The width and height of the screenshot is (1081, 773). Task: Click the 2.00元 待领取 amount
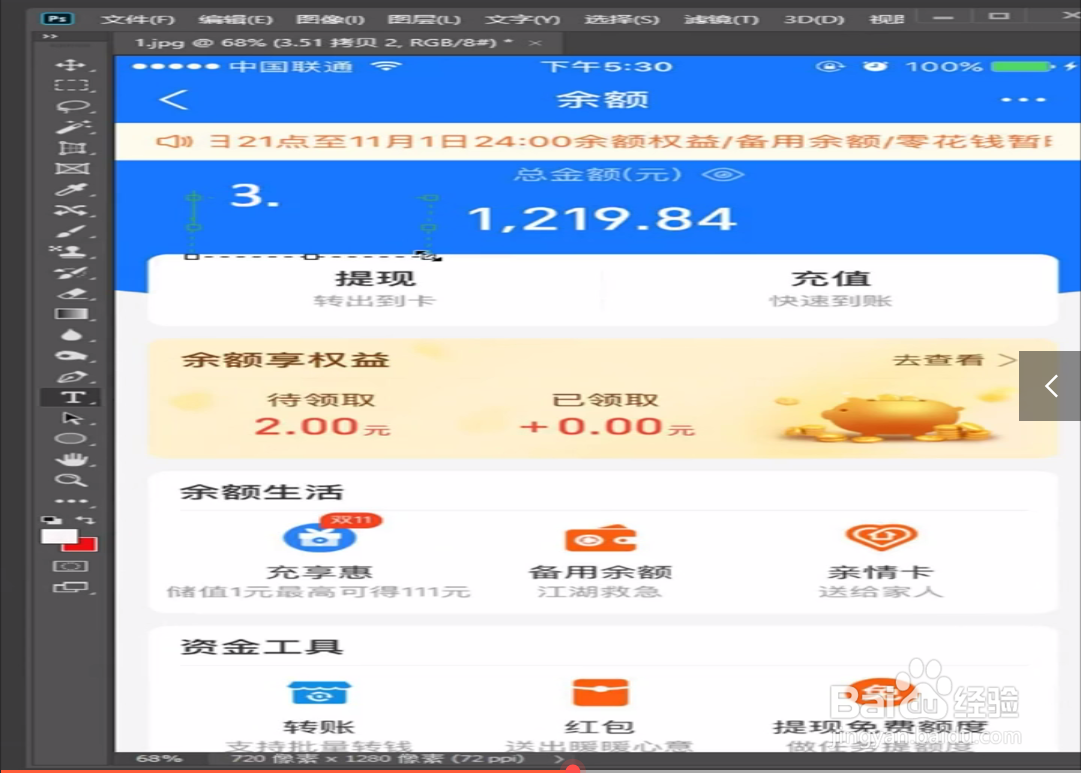pyautogui.click(x=321, y=426)
